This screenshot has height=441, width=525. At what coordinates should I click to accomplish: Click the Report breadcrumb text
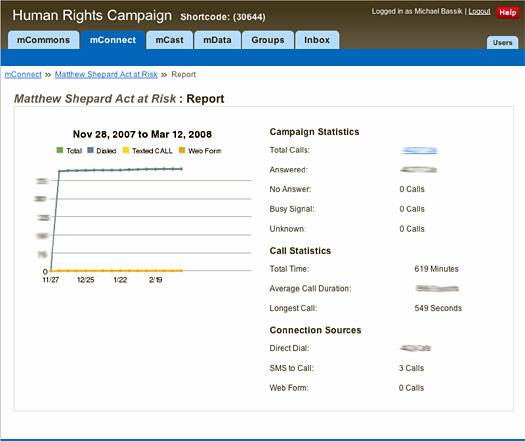(183, 74)
